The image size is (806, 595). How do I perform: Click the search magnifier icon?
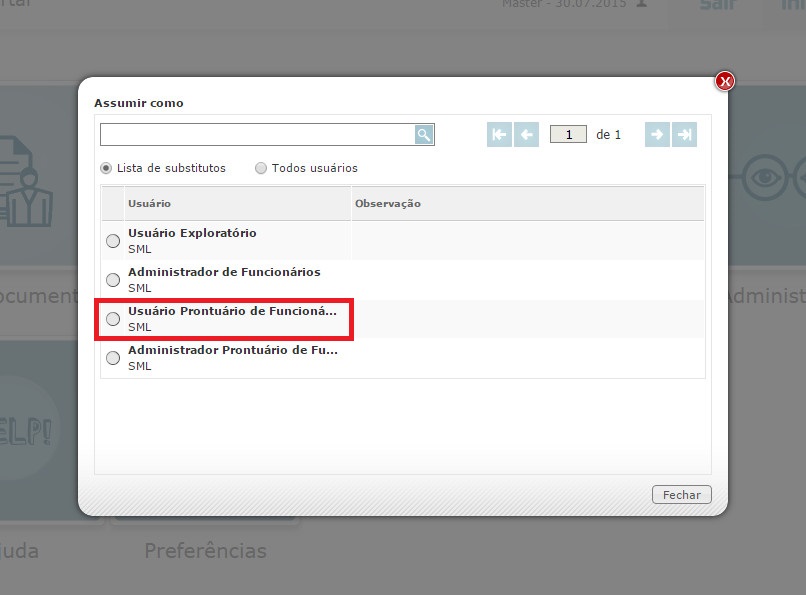[x=423, y=133]
